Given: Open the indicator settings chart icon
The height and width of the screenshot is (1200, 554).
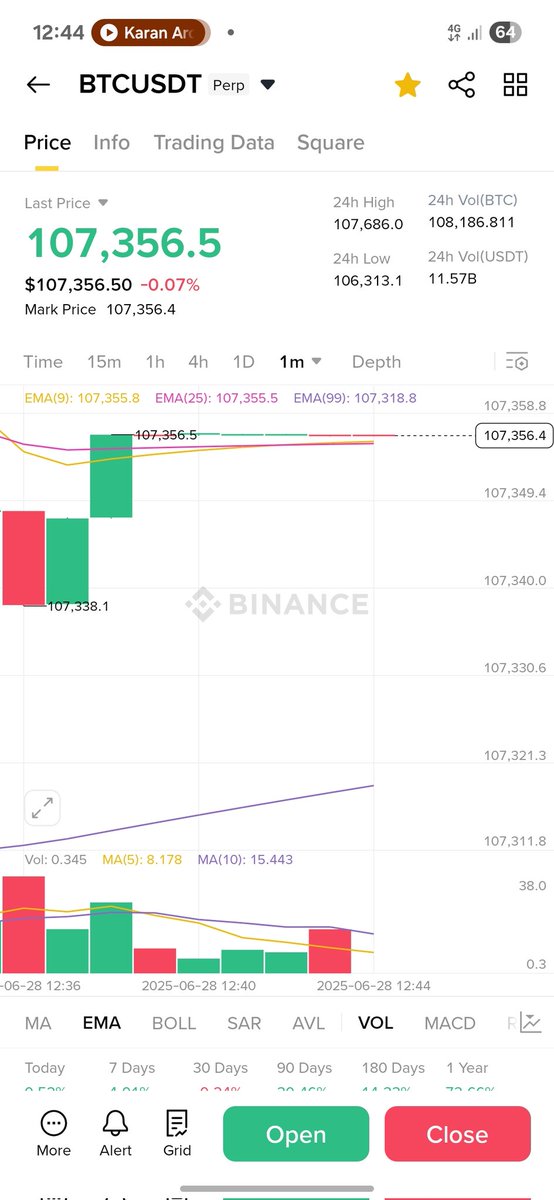Looking at the screenshot, I should [530, 1022].
